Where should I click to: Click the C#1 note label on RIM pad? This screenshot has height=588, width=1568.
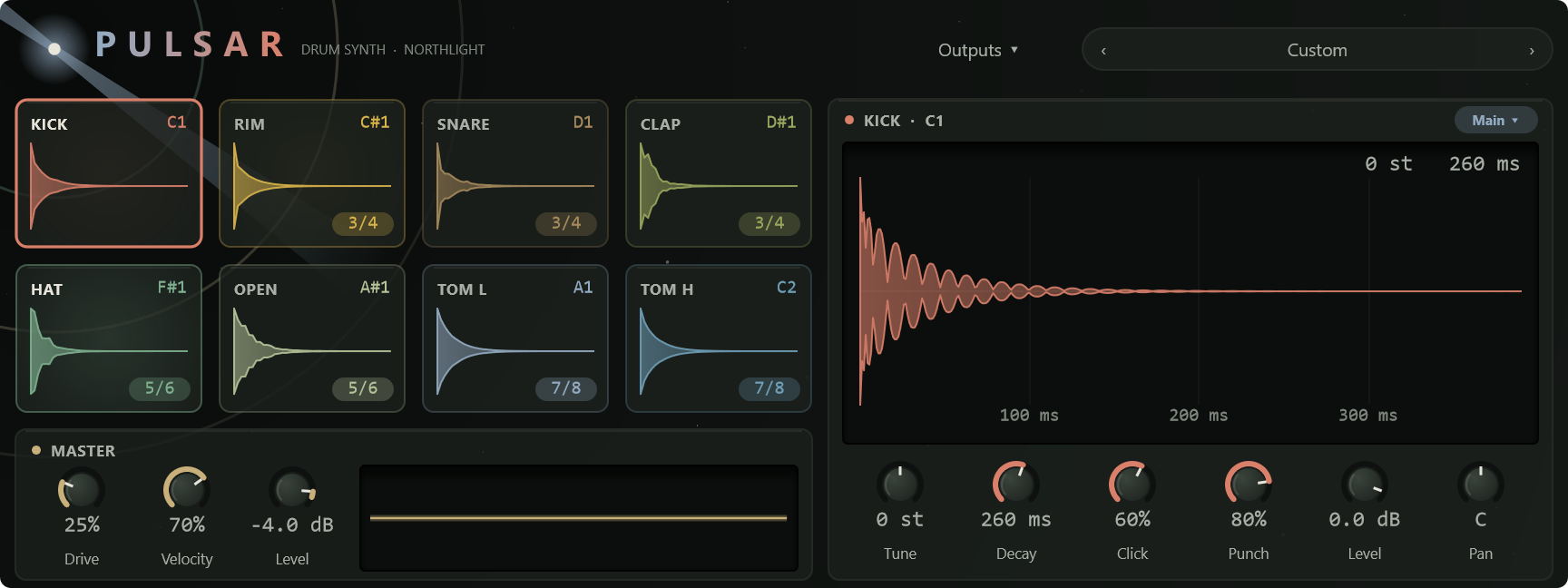(x=375, y=122)
